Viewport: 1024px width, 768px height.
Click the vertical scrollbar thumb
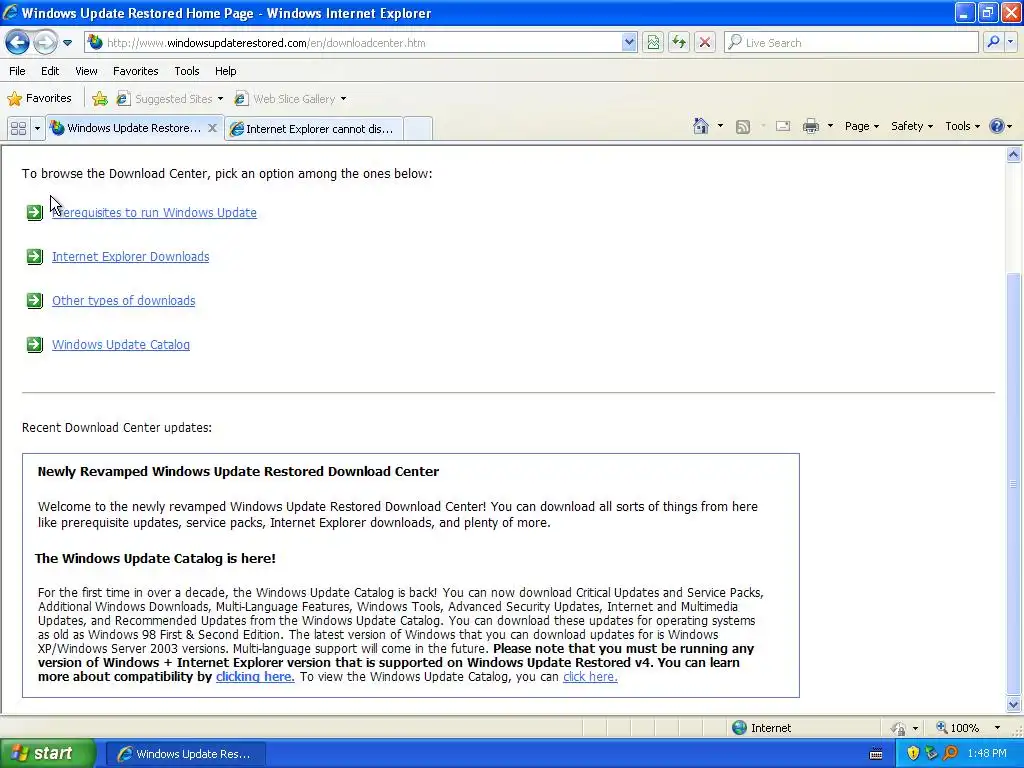point(1014,483)
